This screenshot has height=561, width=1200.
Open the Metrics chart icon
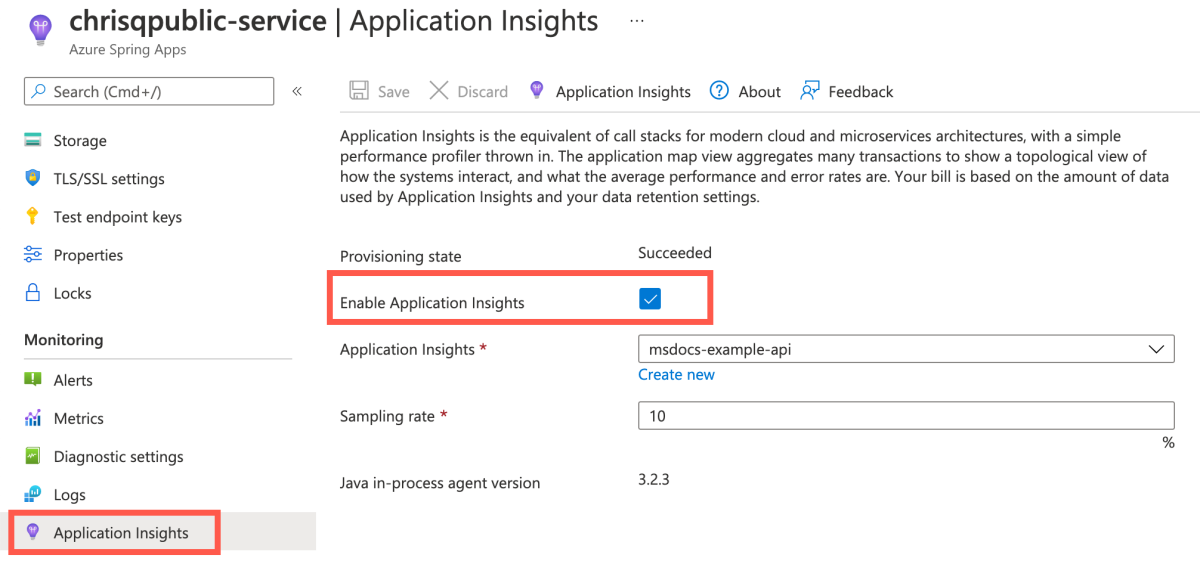[x=33, y=418]
